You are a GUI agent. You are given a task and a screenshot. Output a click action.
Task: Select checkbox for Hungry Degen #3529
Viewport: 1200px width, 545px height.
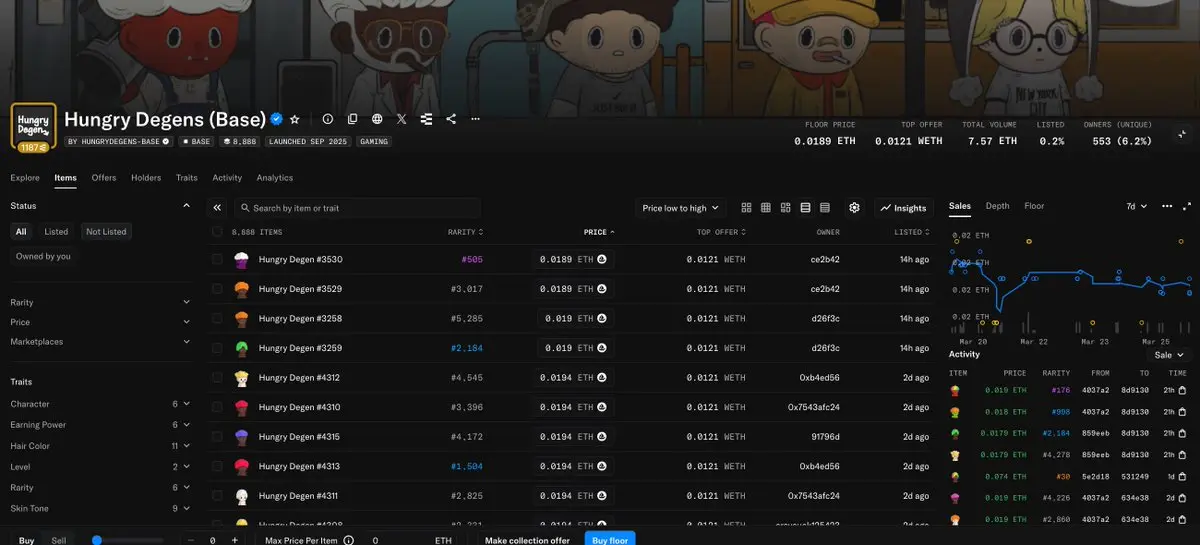[217, 289]
